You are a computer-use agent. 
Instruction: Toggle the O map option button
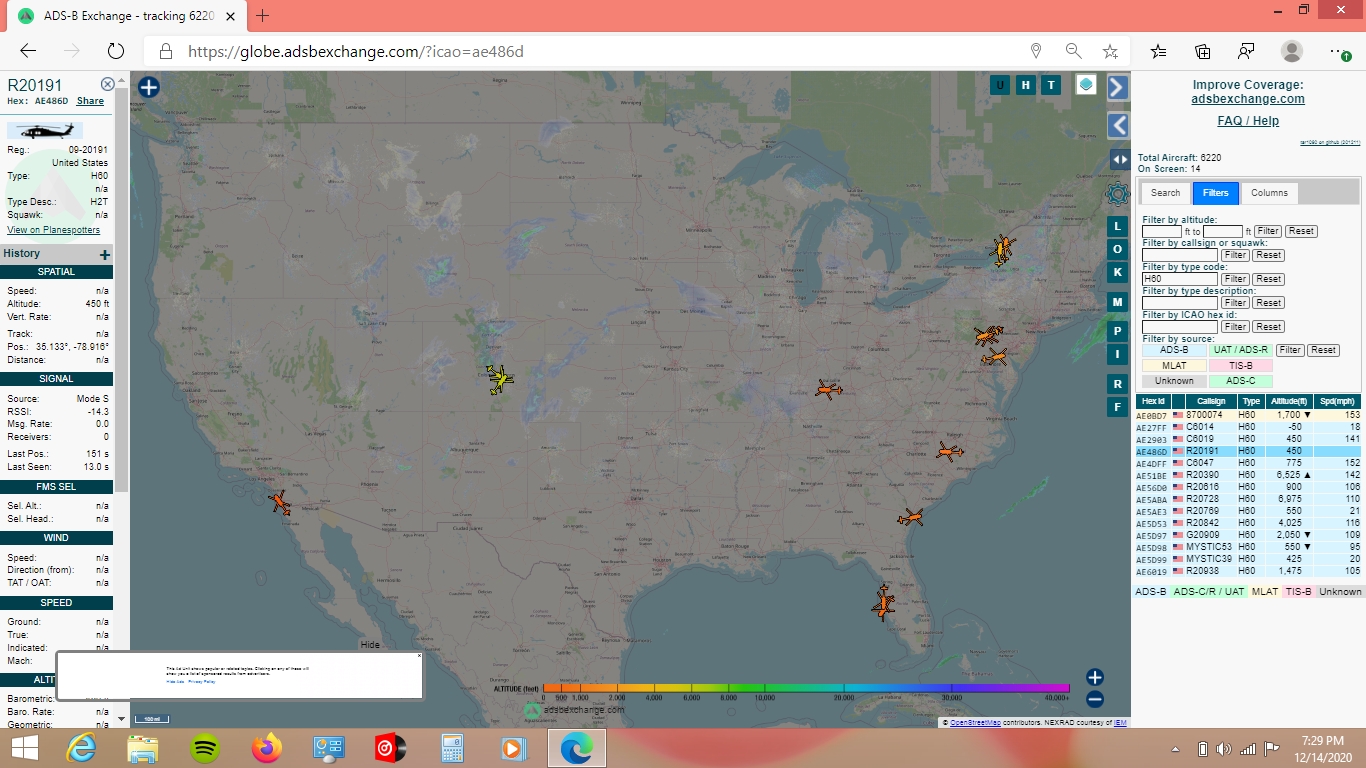pos(1118,250)
